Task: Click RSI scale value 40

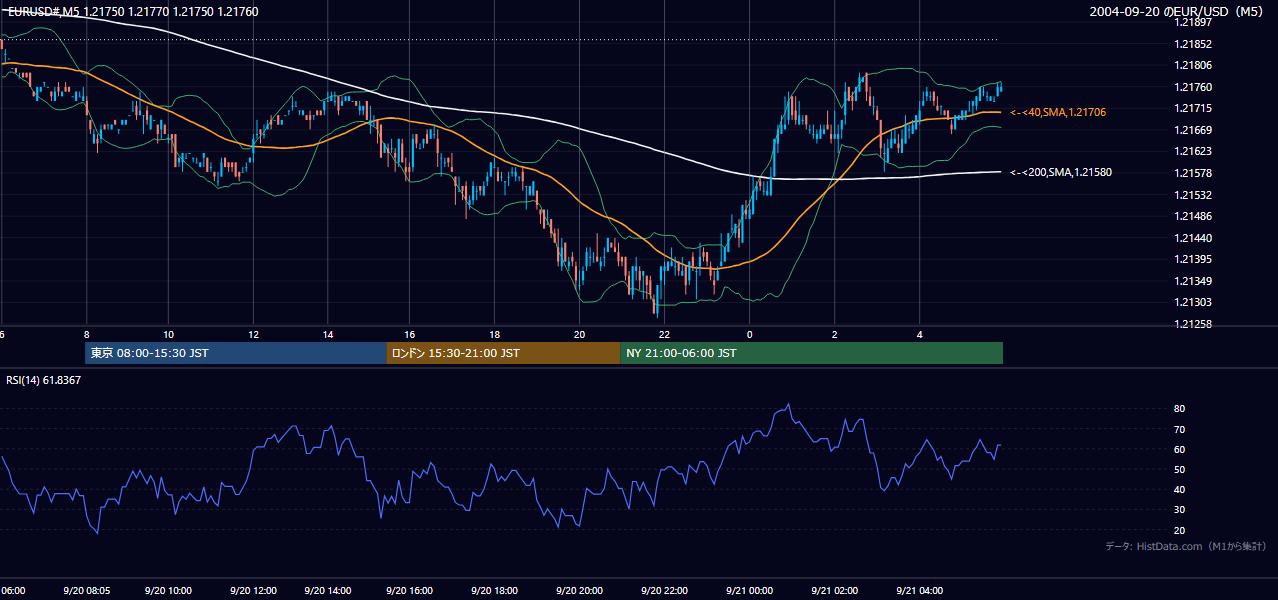Action: coord(1179,489)
